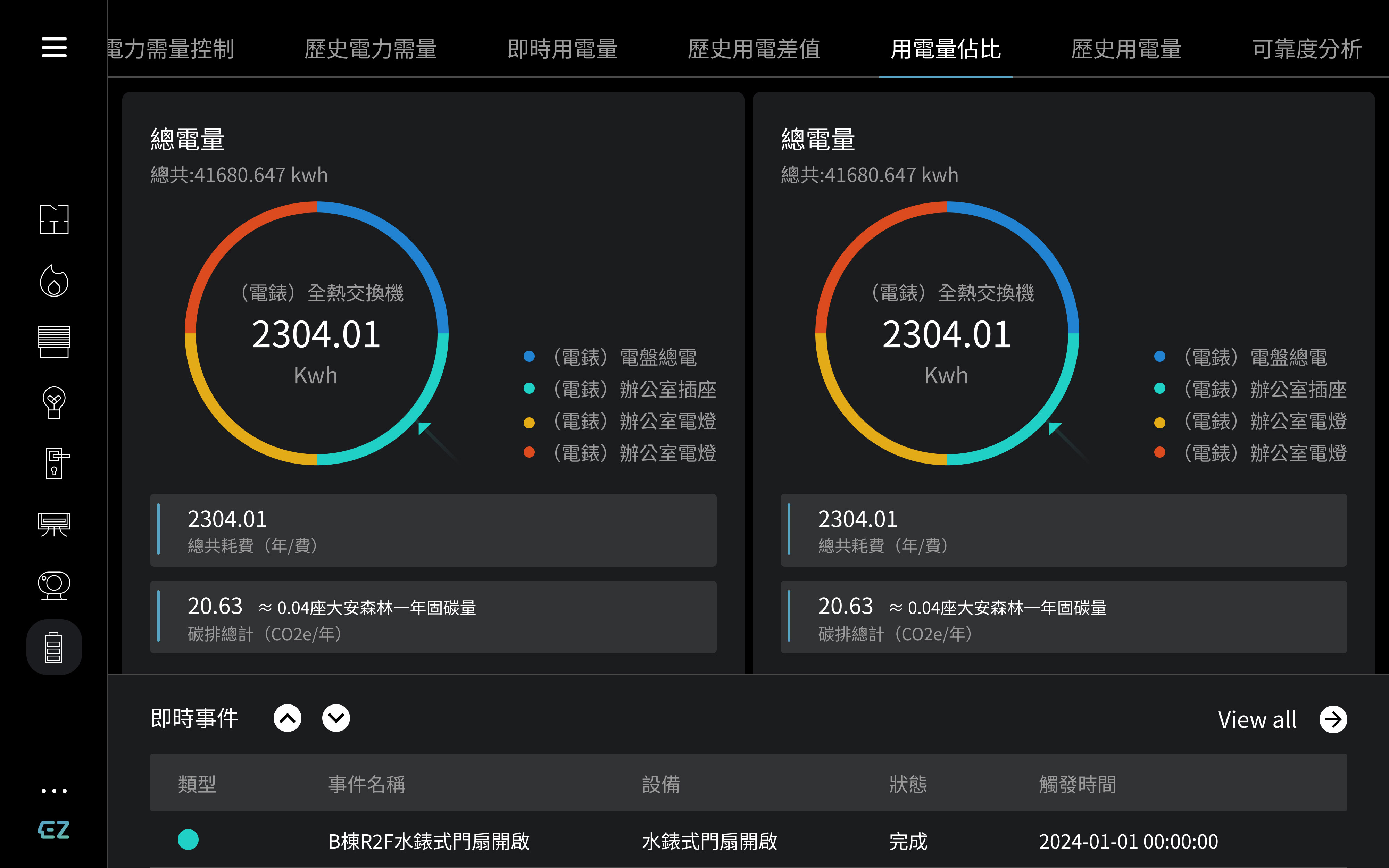This screenshot has height=868, width=1389.
Task: Select the battery energy icon
Action: coord(54,647)
